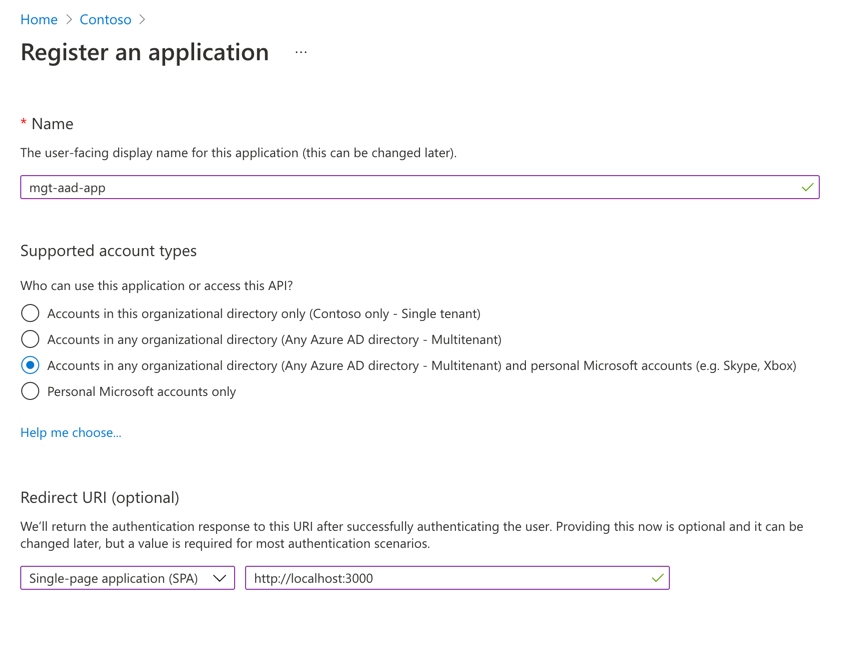Choose Multitenant and personal Microsoft accounts option
This screenshot has height=650, width=864.
click(x=30, y=365)
